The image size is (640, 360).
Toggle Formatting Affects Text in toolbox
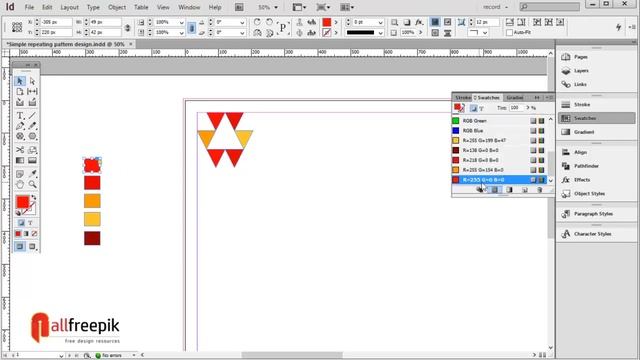click(x=30, y=223)
